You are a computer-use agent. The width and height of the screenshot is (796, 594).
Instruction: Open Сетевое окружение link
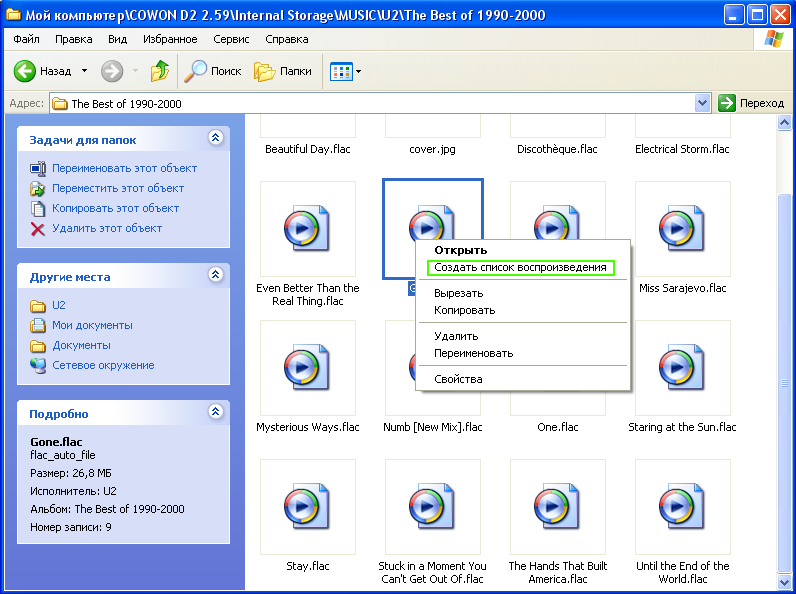(103, 366)
